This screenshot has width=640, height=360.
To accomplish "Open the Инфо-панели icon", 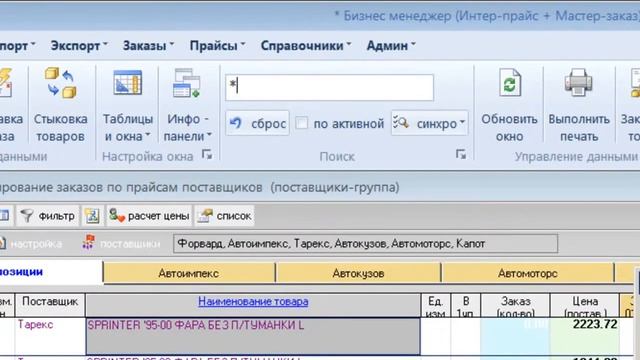I will pyautogui.click(x=187, y=83).
